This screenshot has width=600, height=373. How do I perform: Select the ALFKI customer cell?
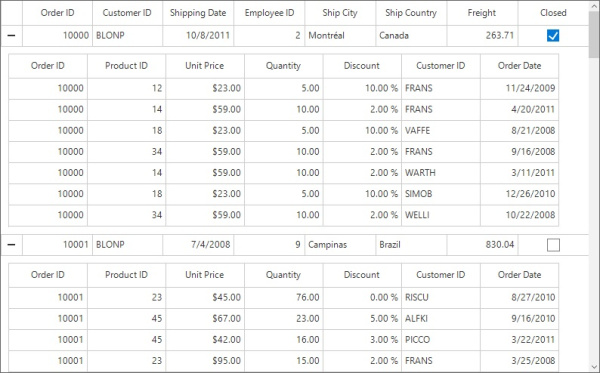(x=440, y=318)
